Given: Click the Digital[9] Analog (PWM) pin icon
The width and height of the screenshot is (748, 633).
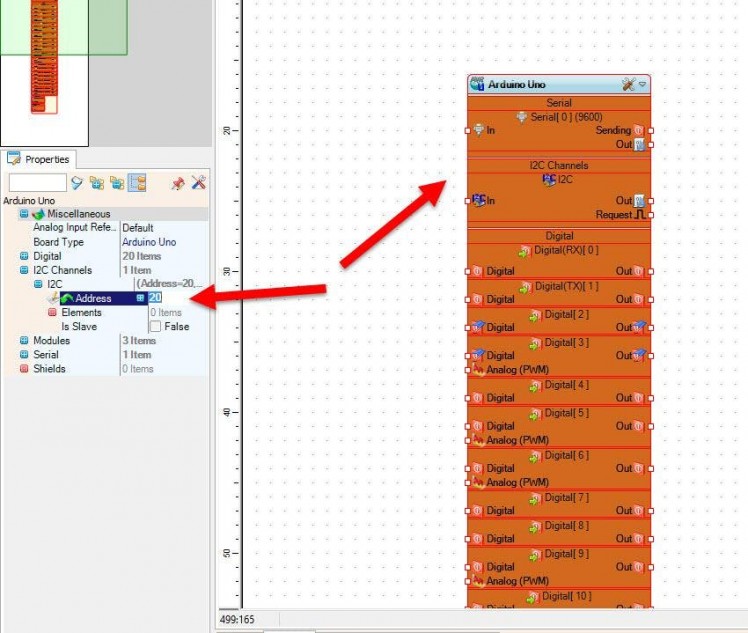Looking at the screenshot, I should (478, 581).
